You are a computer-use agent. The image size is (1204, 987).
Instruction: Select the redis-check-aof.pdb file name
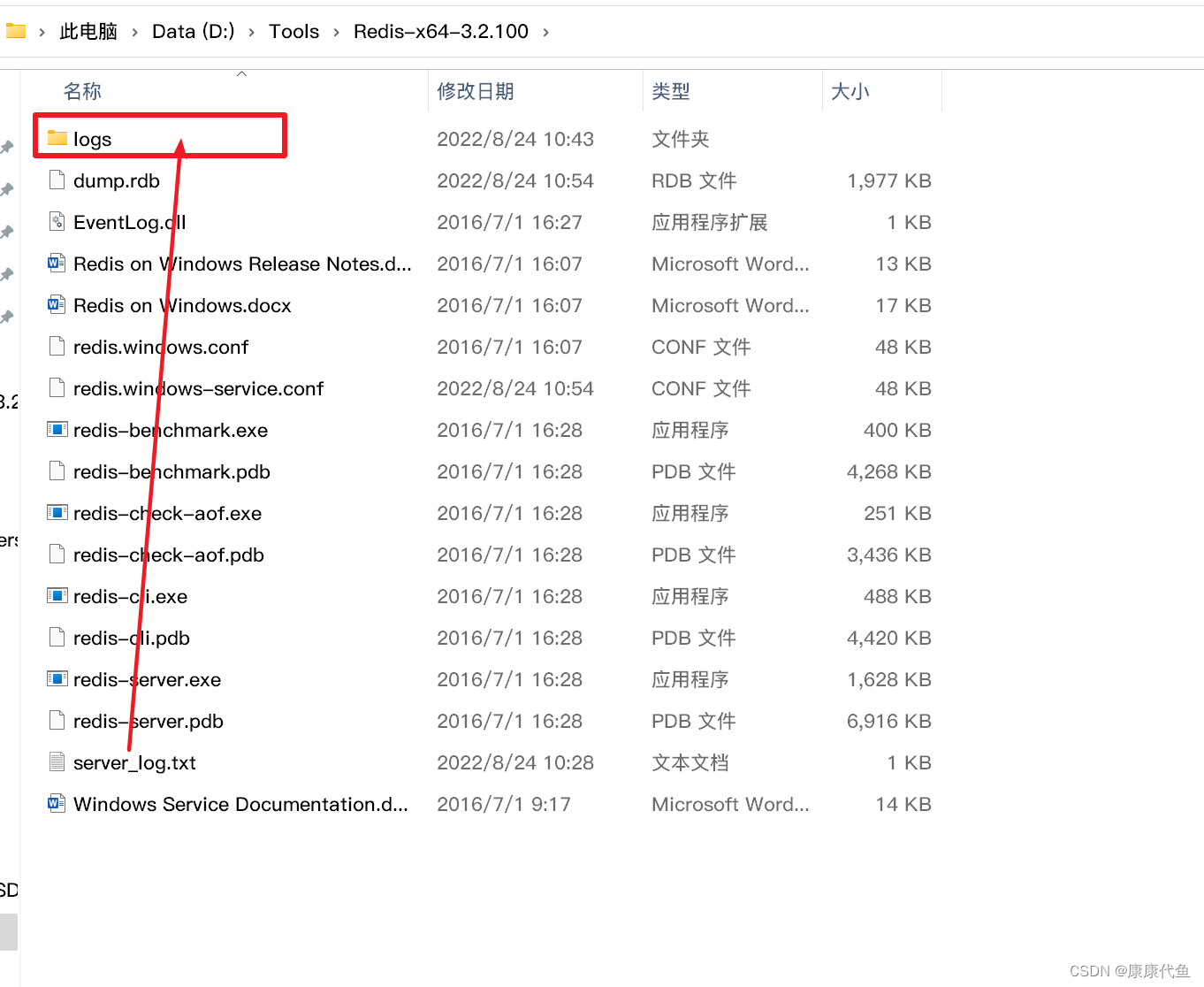[x=169, y=555]
